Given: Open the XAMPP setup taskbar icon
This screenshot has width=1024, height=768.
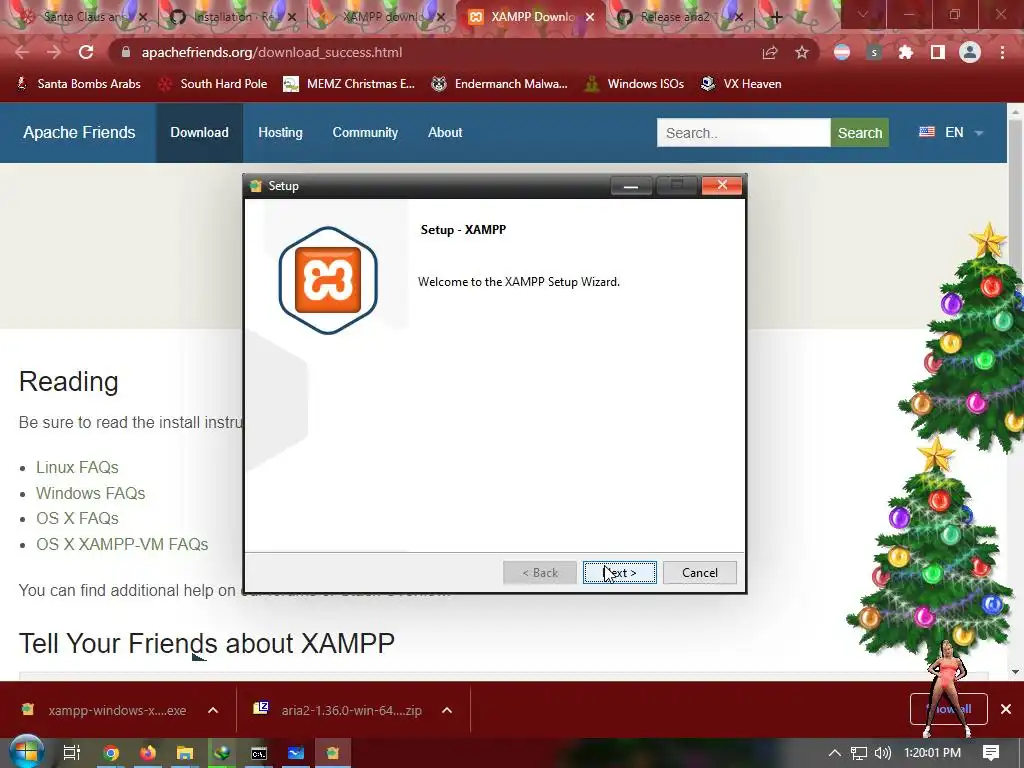Looking at the screenshot, I should [x=333, y=753].
